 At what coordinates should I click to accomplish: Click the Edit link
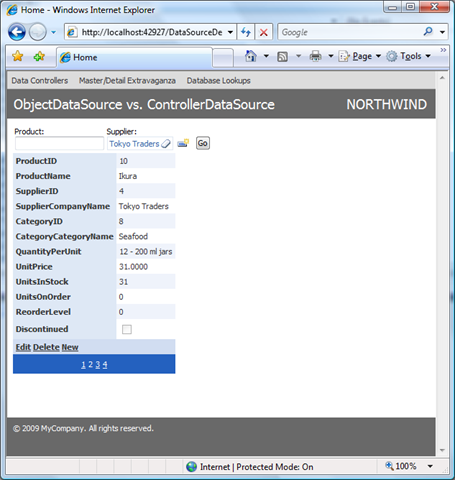[x=23, y=347]
